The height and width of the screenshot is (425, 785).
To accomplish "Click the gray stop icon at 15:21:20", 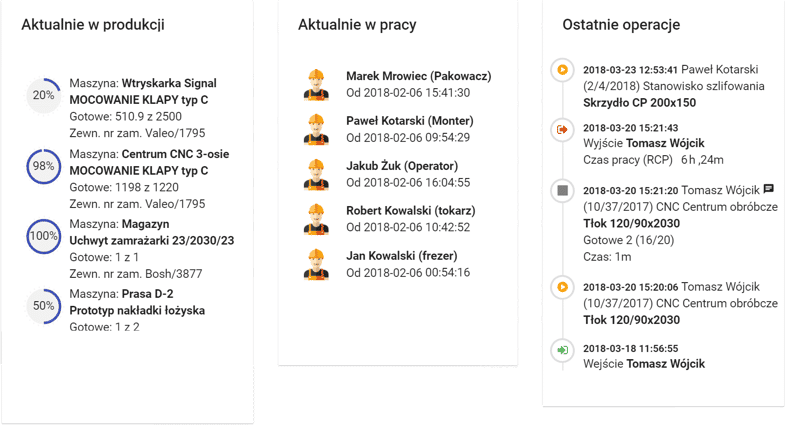I will [x=562, y=190].
